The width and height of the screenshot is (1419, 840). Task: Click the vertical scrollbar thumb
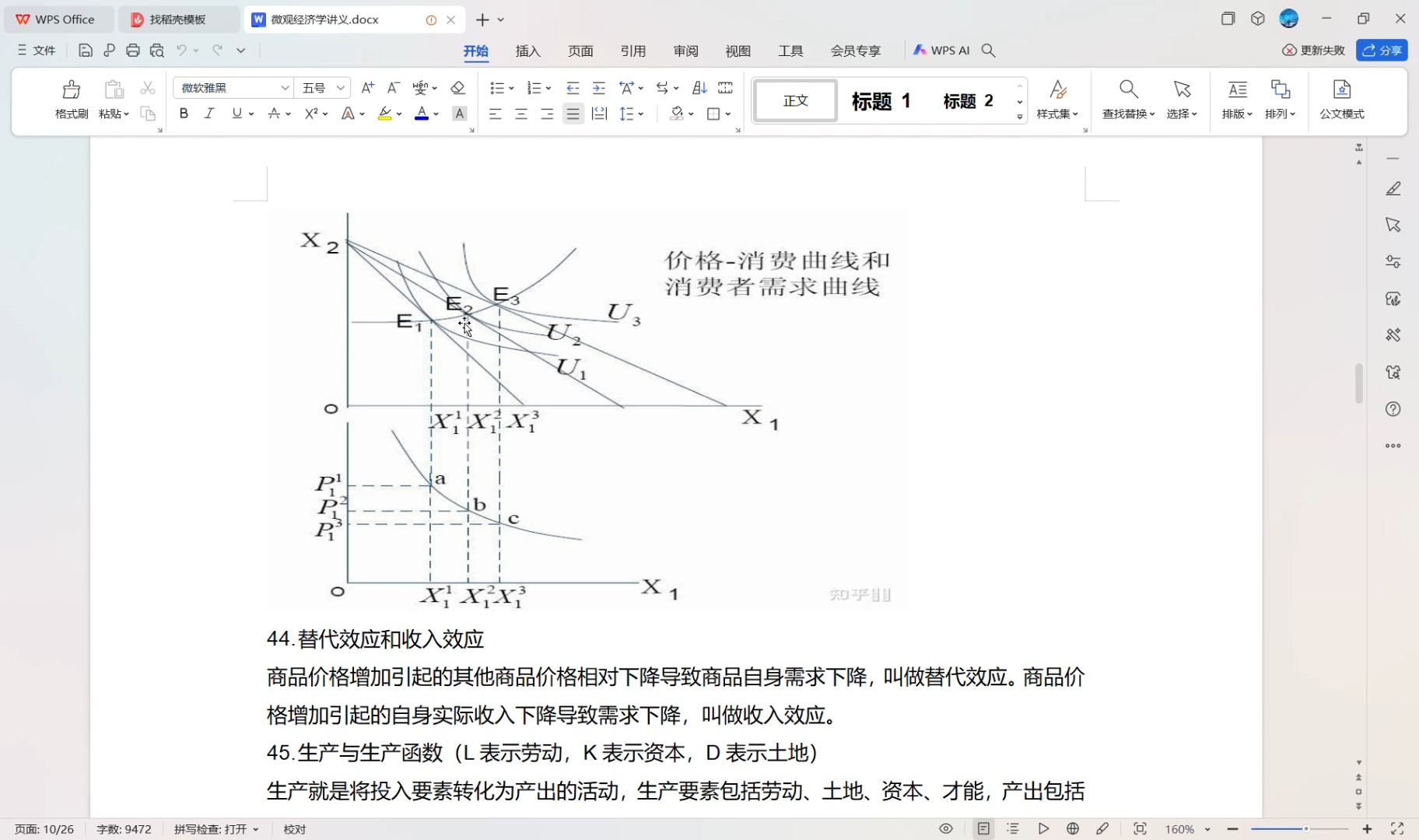click(x=1359, y=383)
